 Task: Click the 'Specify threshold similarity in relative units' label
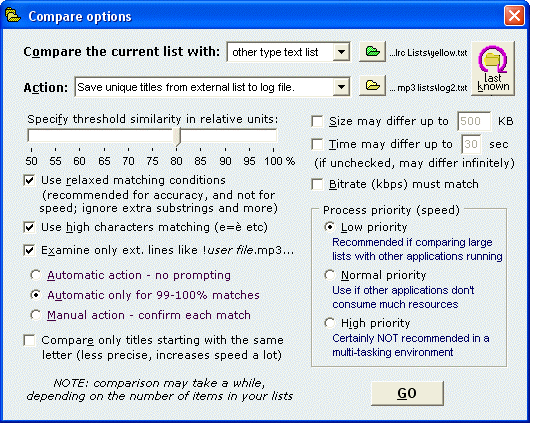[x=153, y=119]
